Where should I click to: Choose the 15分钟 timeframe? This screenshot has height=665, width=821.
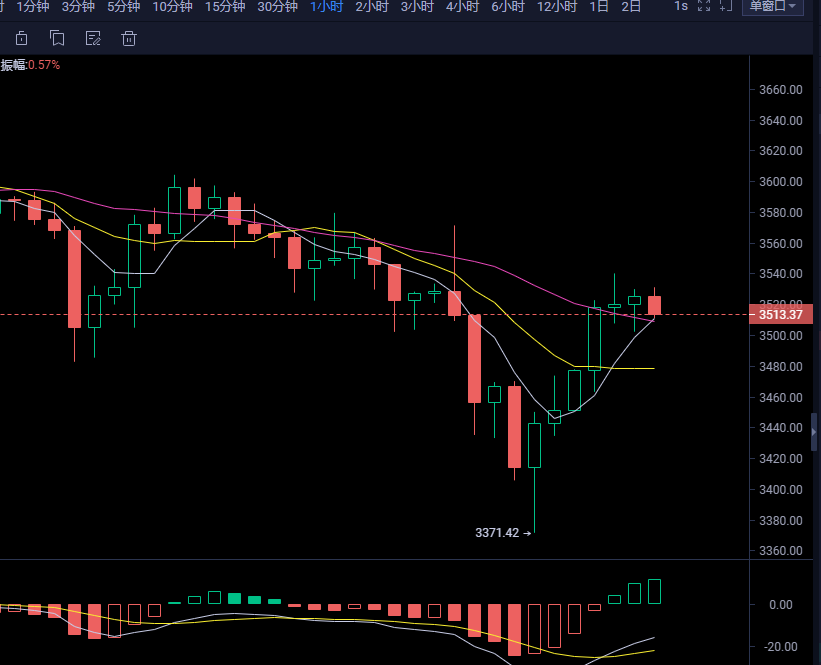[225, 6]
